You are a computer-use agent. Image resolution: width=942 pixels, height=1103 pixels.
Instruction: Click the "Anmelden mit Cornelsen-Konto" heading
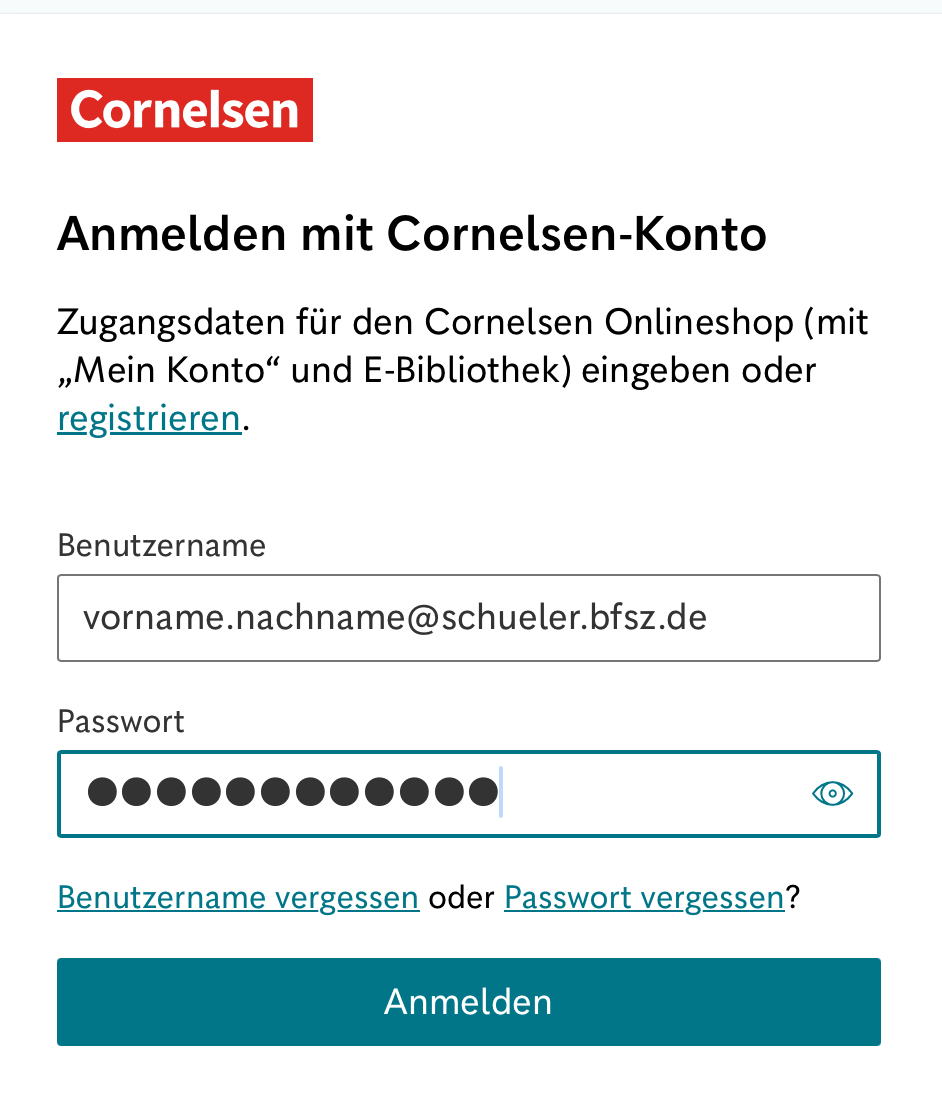coord(412,235)
